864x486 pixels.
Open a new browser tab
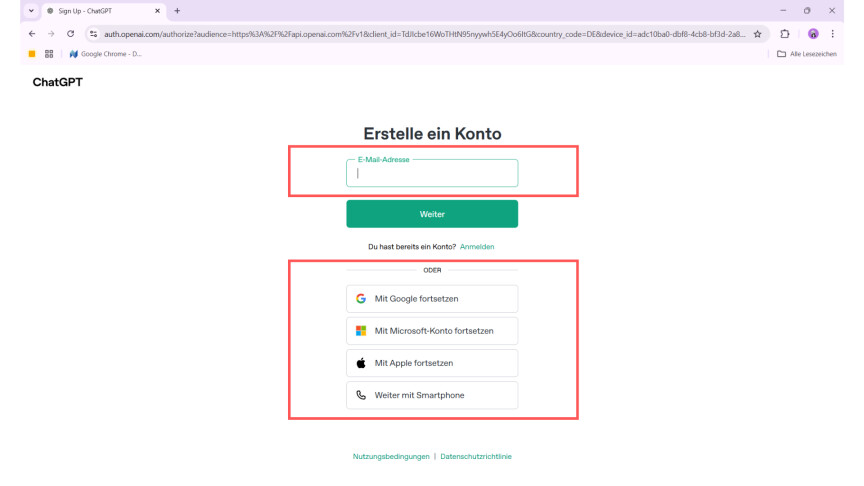point(178,10)
